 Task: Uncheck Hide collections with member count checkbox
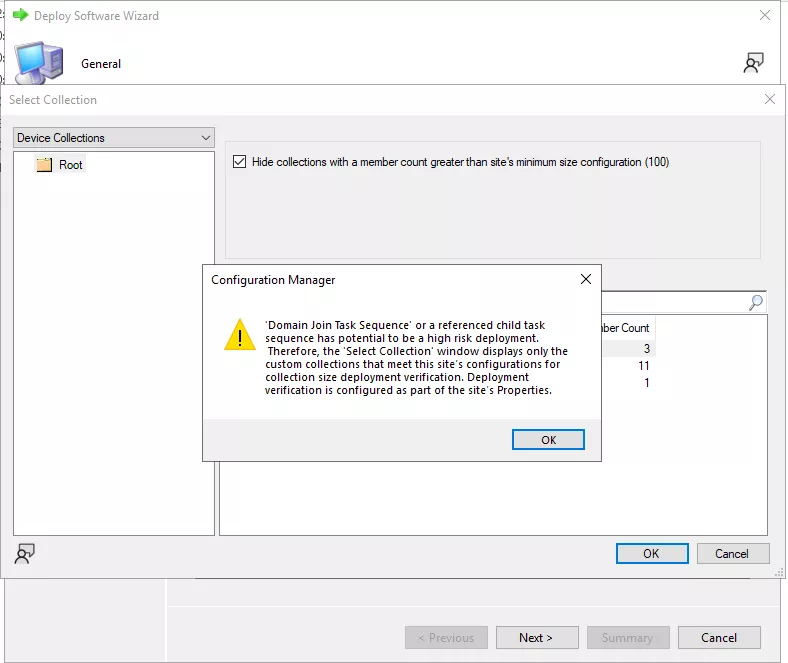(x=239, y=162)
